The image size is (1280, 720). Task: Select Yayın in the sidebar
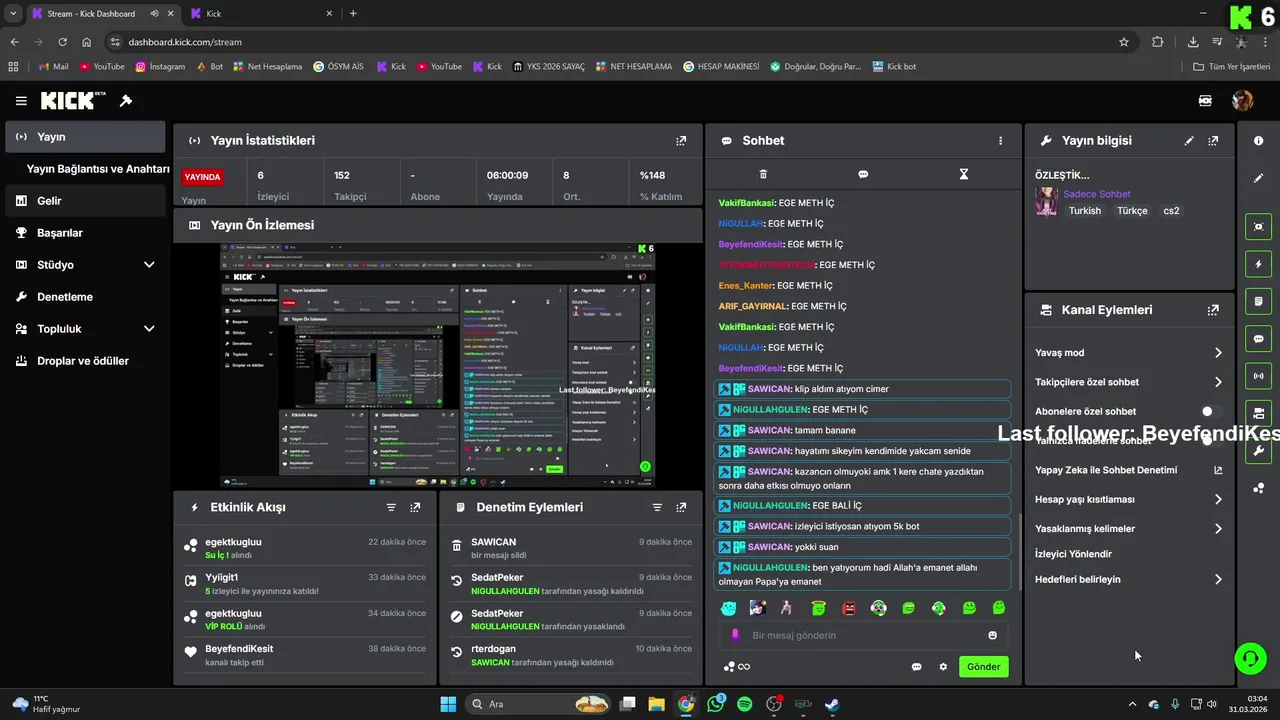85,137
